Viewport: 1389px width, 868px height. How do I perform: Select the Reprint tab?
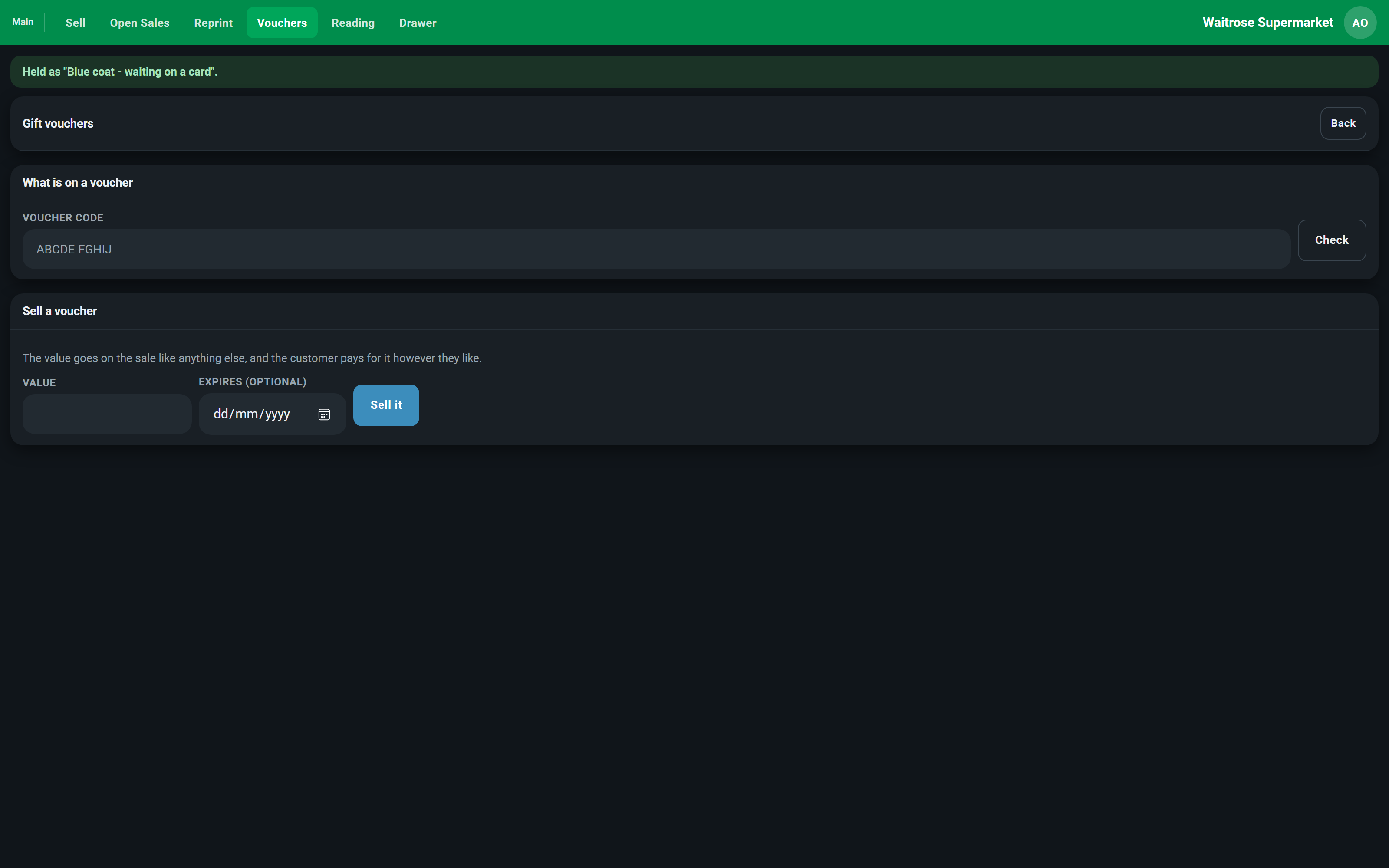click(x=213, y=23)
